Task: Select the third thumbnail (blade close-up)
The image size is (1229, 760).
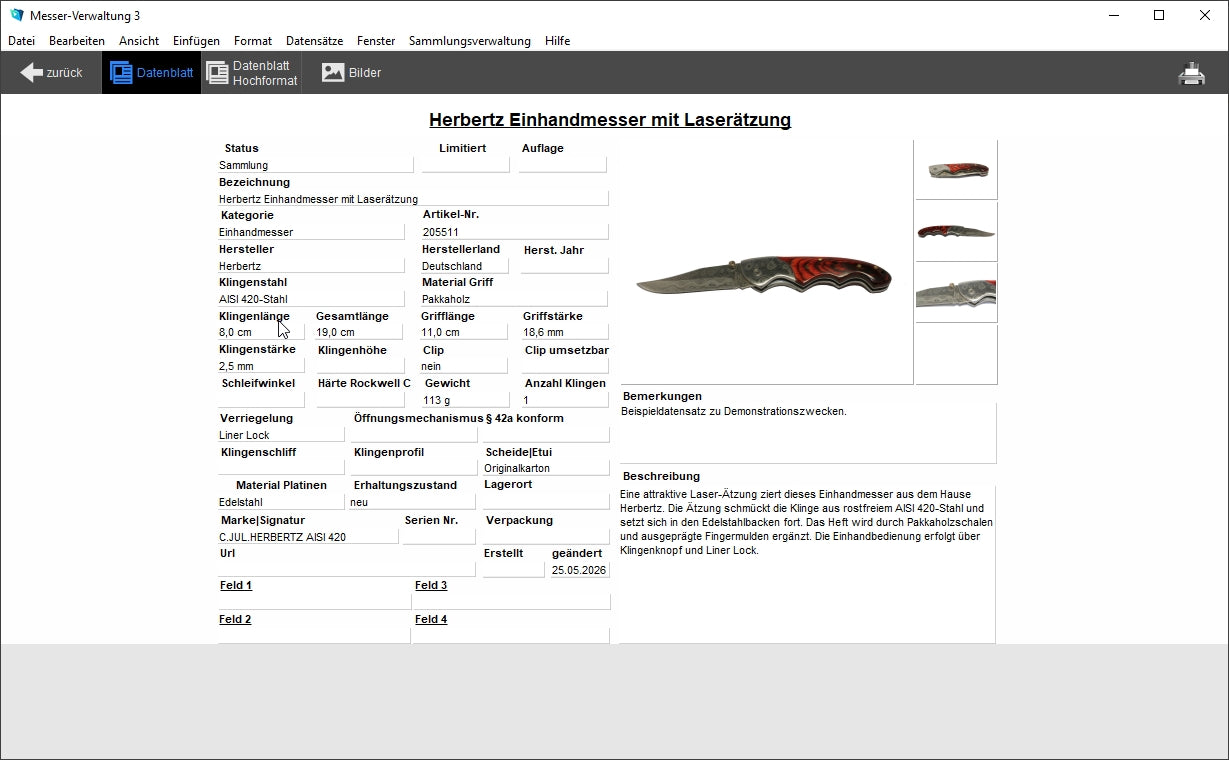Action: point(956,293)
